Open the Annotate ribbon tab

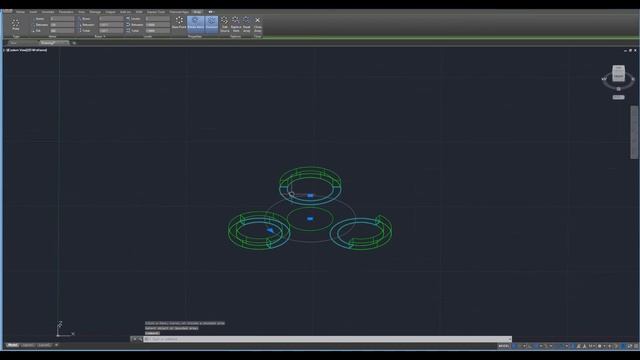(47, 12)
